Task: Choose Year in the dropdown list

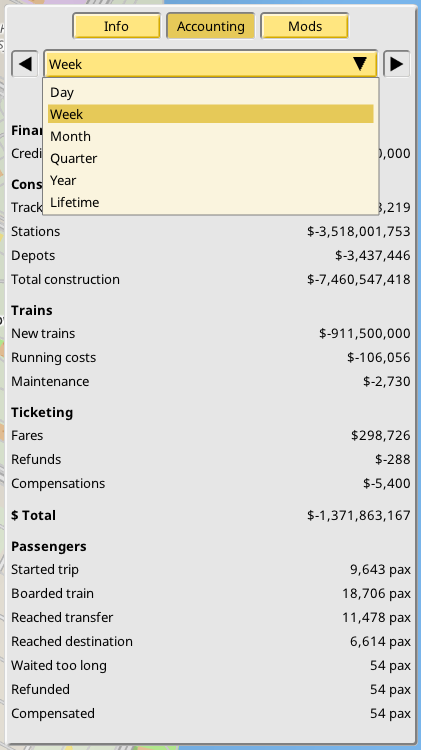Action: coord(210,180)
